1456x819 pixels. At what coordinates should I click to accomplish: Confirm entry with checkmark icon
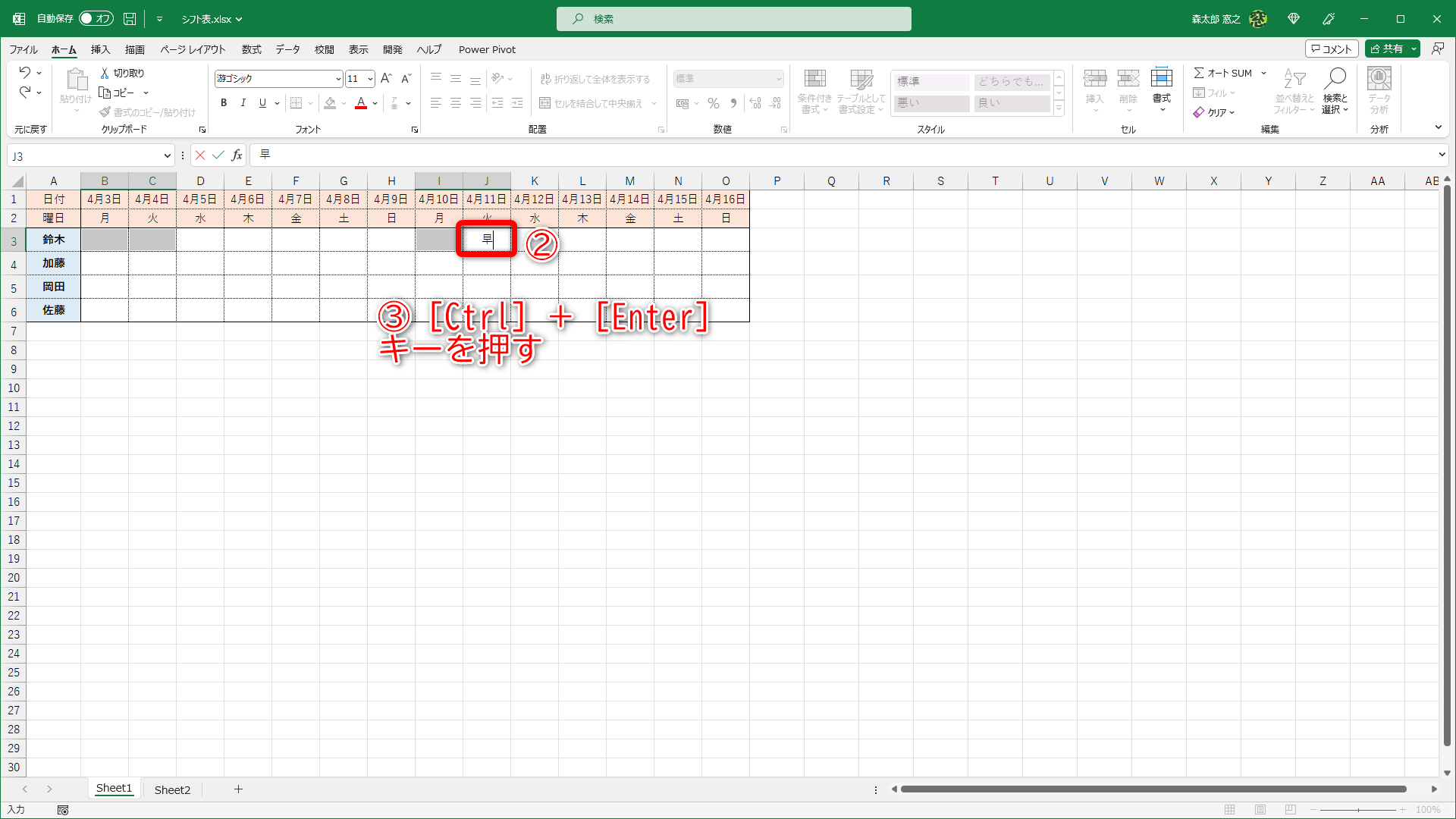coord(218,155)
